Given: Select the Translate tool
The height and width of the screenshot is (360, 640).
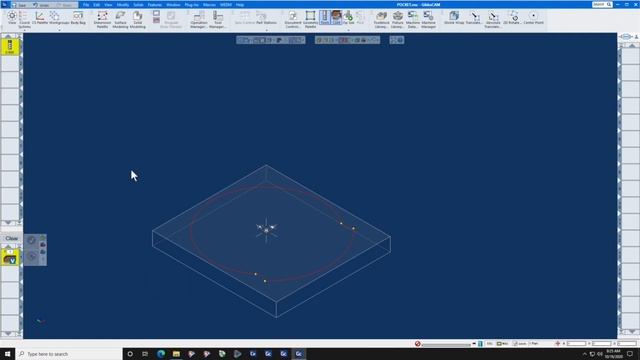Looking at the screenshot, I should coord(473,18).
